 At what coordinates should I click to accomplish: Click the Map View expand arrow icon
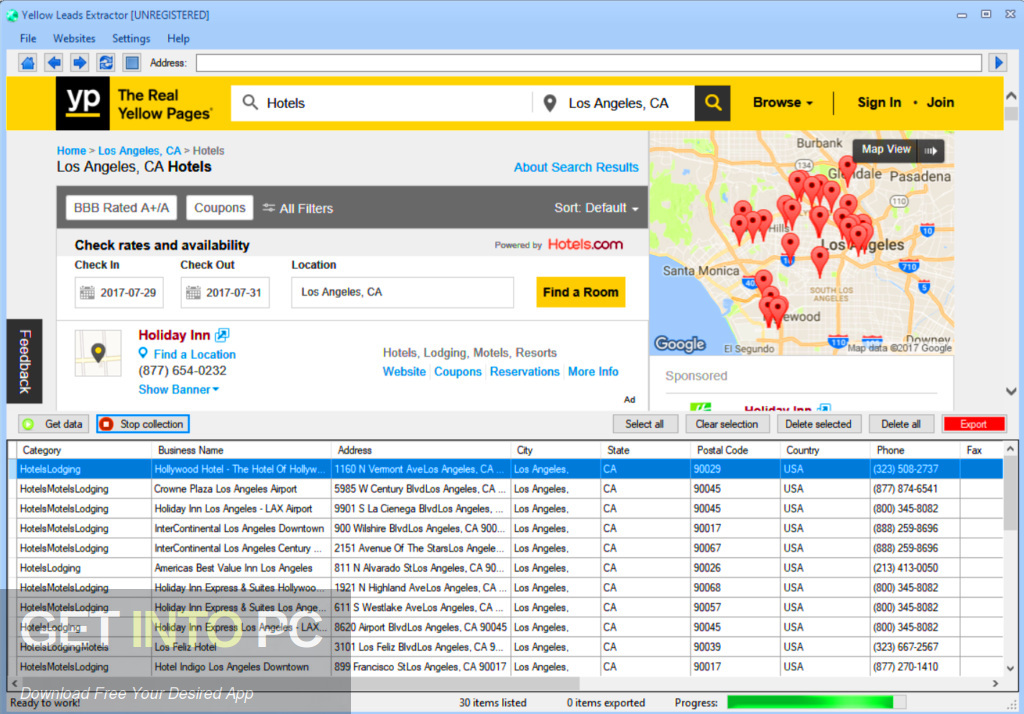click(x=931, y=151)
